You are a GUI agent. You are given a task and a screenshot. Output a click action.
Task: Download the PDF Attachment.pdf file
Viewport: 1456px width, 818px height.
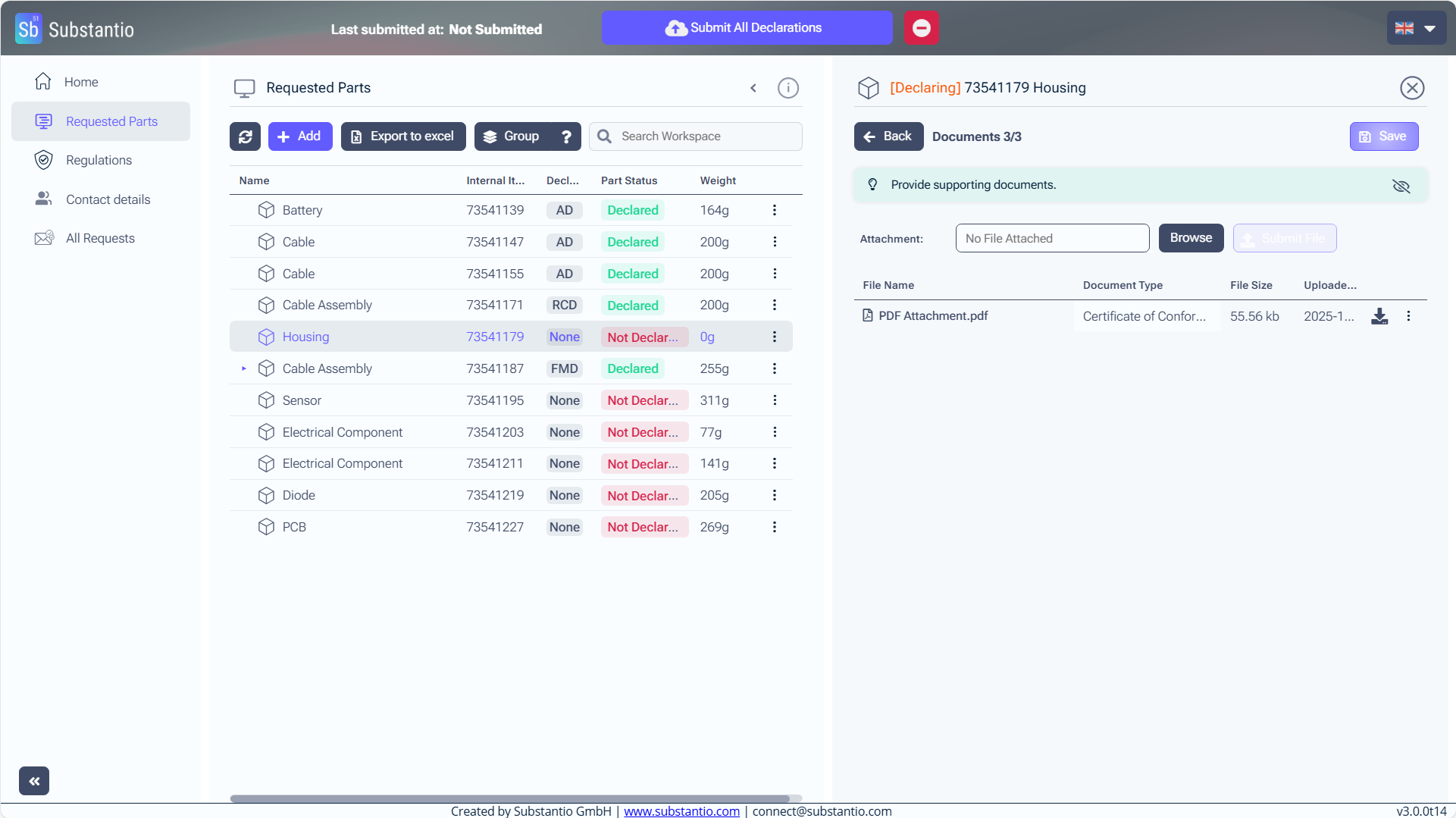pos(1379,316)
